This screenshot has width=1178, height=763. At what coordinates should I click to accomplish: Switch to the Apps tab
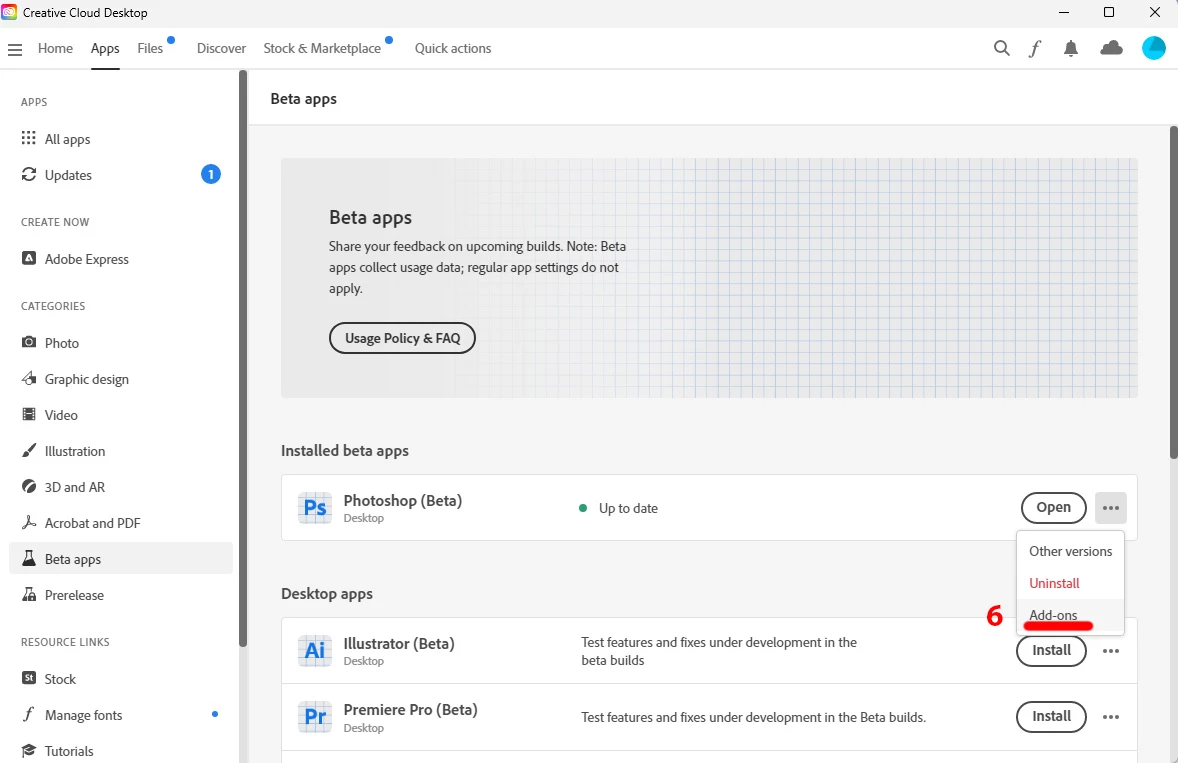click(105, 48)
